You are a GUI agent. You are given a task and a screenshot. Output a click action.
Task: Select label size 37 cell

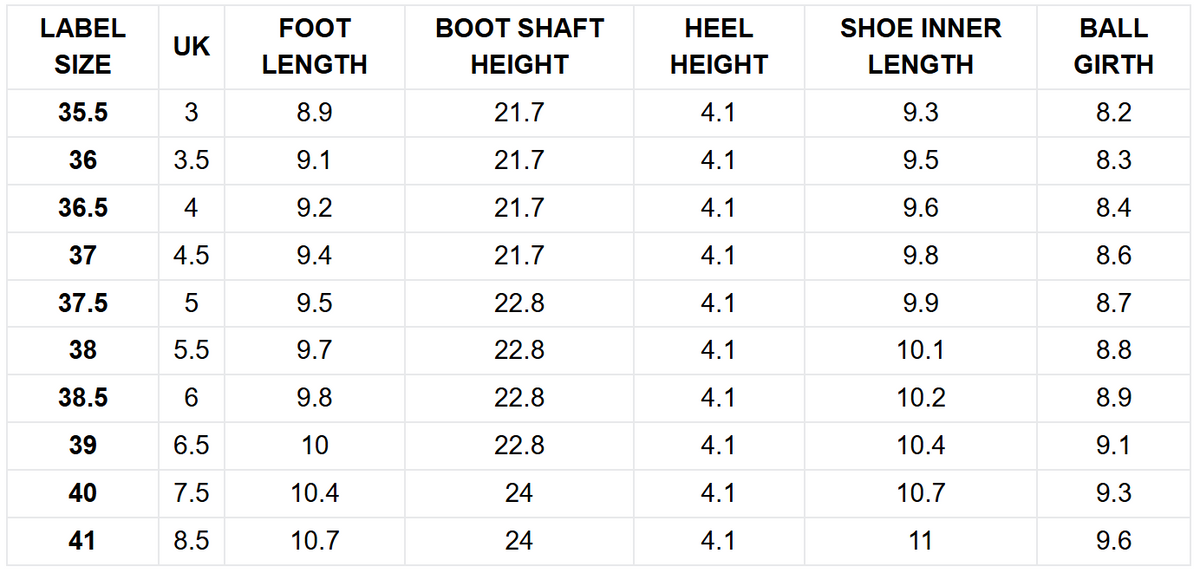82,256
